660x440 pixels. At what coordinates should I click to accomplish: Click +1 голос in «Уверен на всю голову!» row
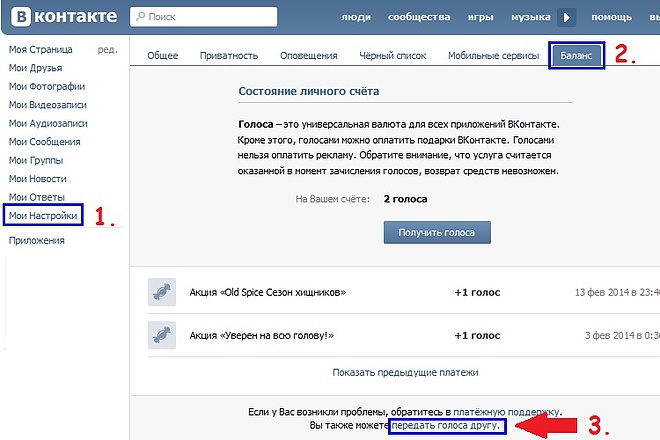477,336
